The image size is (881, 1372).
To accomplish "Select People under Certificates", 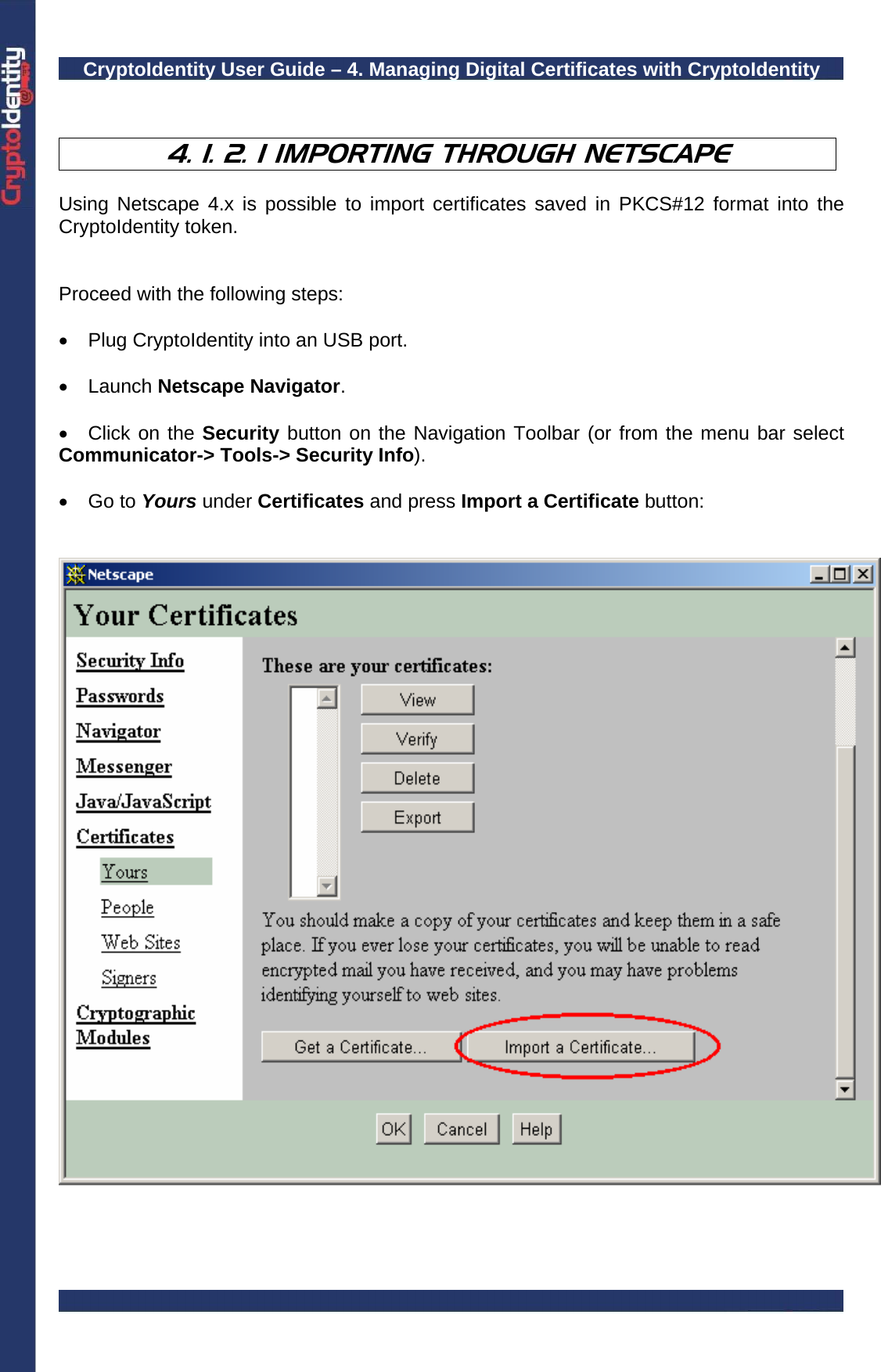I will (127, 907).
